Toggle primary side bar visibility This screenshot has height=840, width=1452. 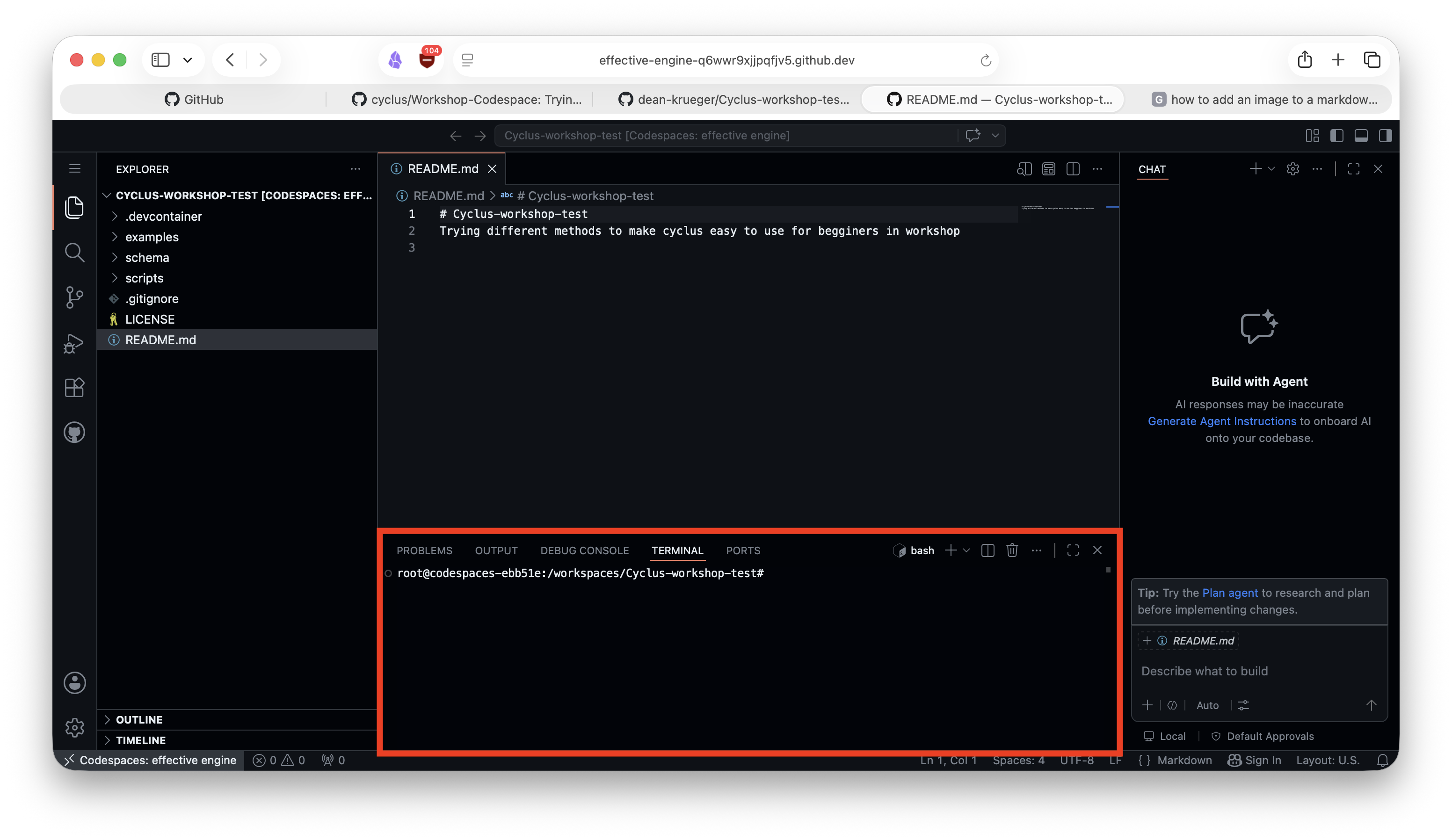pyautogui.click(x=1337, y=135)
